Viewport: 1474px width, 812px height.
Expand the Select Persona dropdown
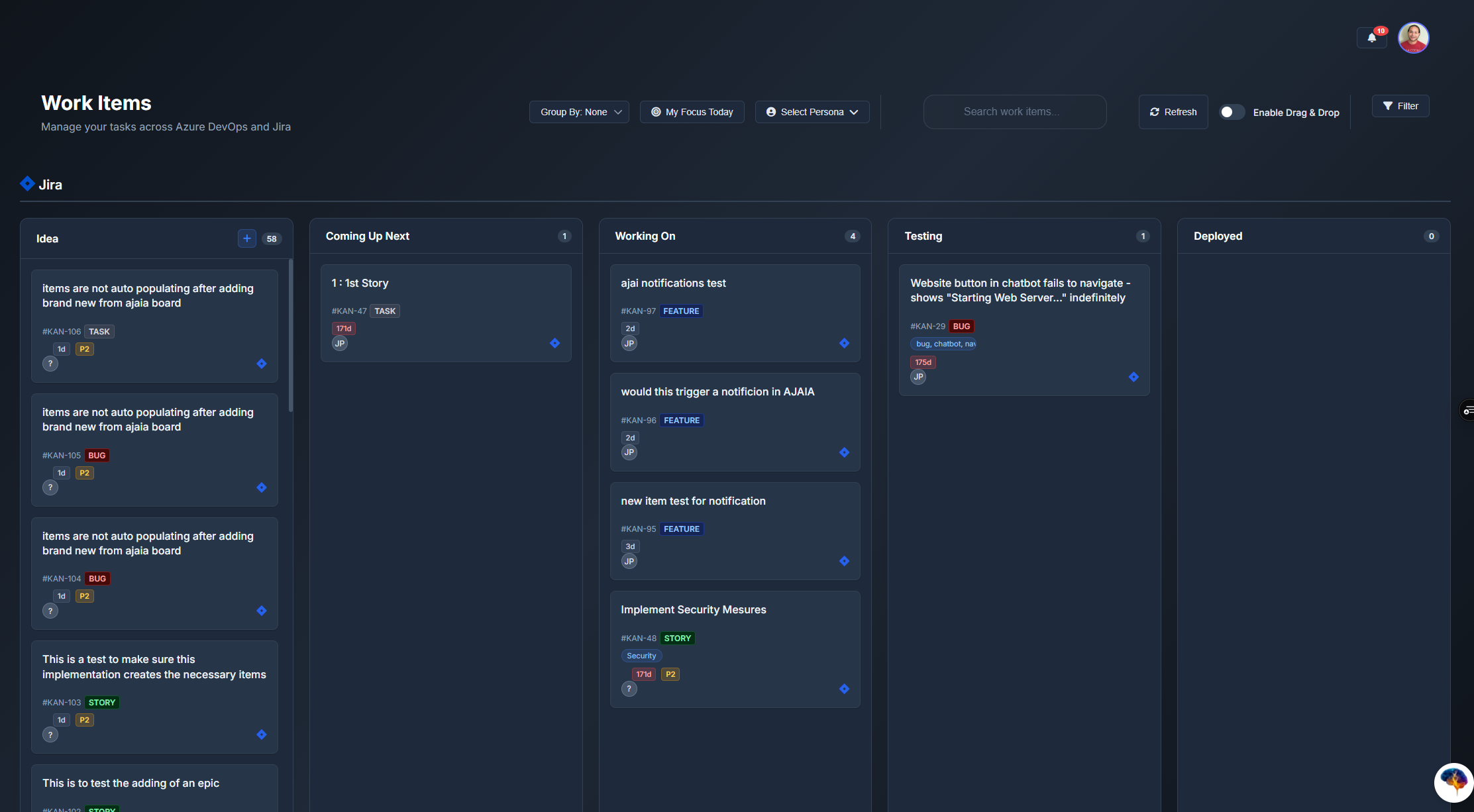[812, 112]
